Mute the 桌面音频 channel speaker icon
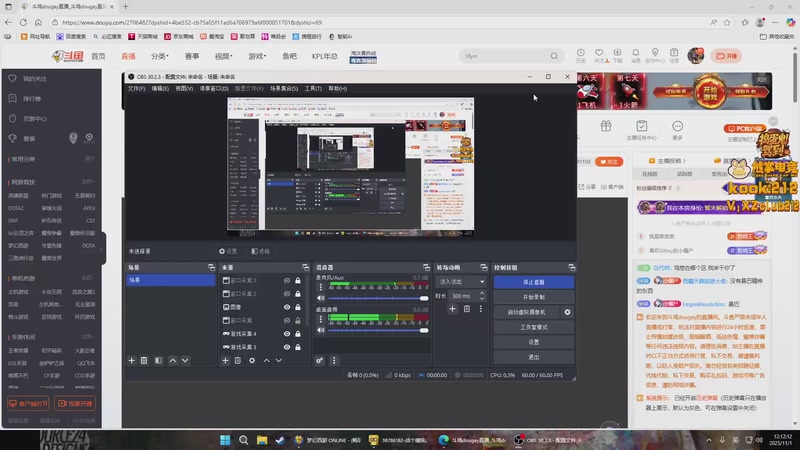The height and width of the screenshot is (450, 800). [321, 330]
